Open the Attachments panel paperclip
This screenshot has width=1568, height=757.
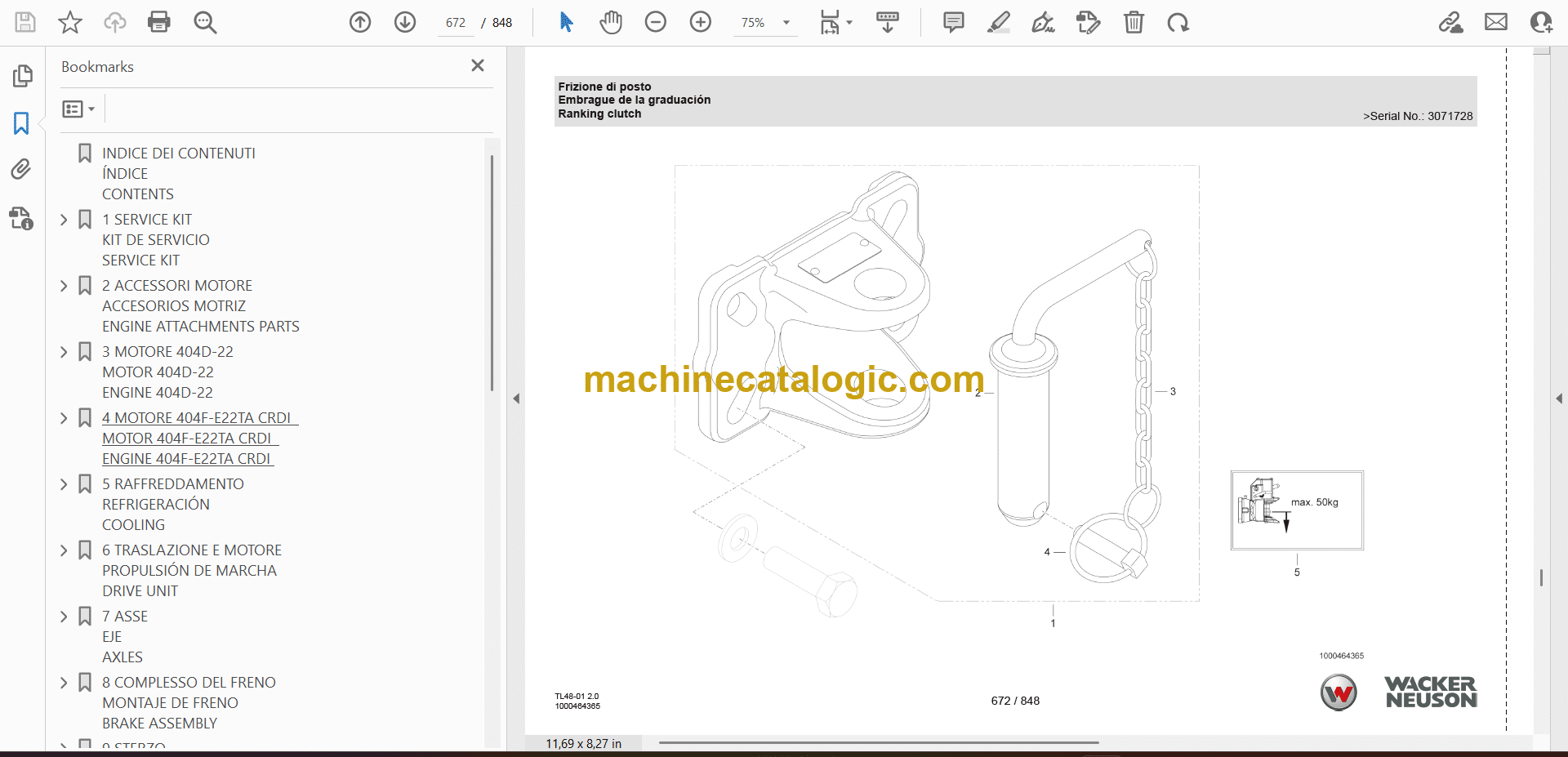click(x=21, y=169)
